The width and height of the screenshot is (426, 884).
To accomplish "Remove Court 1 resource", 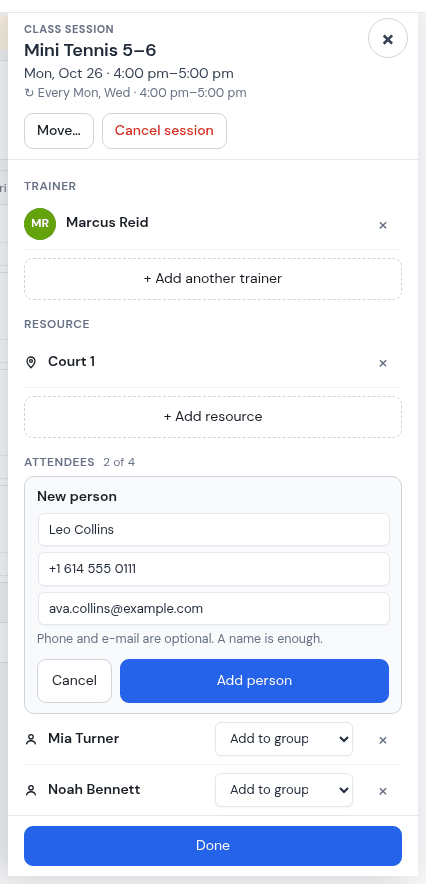I will pyautogui.click(x=383, y=364).
